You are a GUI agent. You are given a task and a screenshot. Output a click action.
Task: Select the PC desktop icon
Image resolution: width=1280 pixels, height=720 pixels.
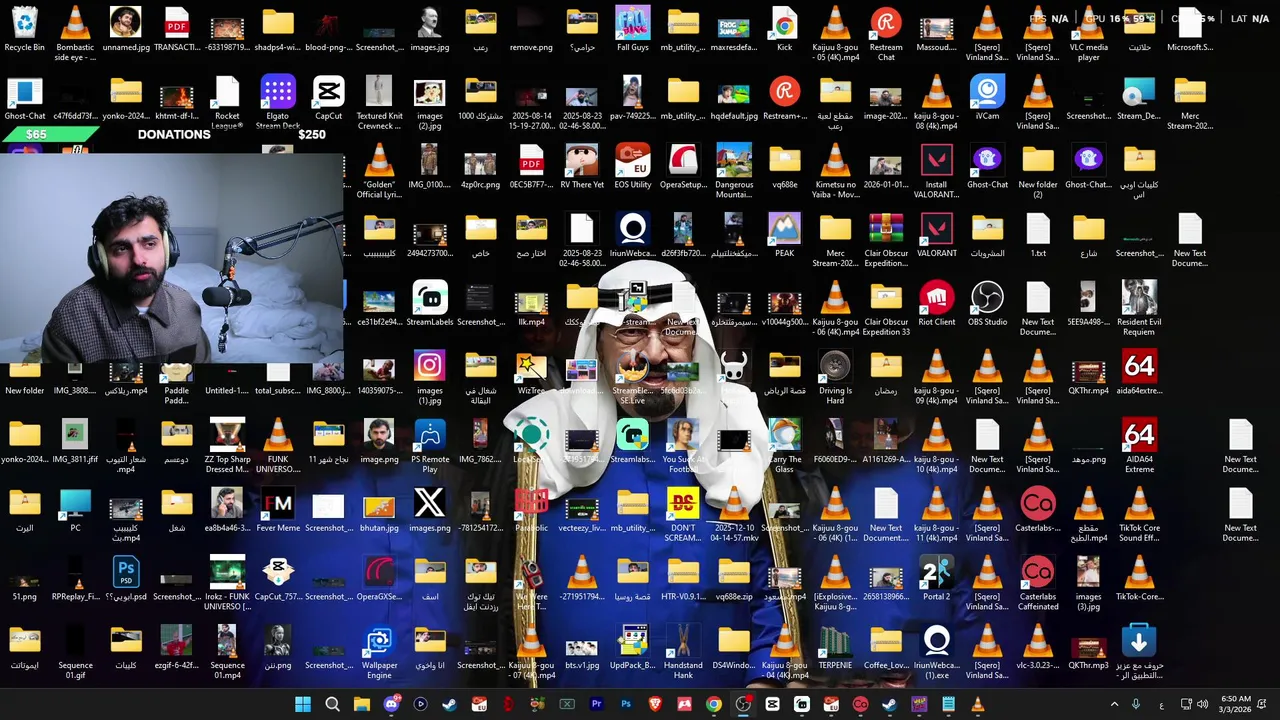[75, 510]
